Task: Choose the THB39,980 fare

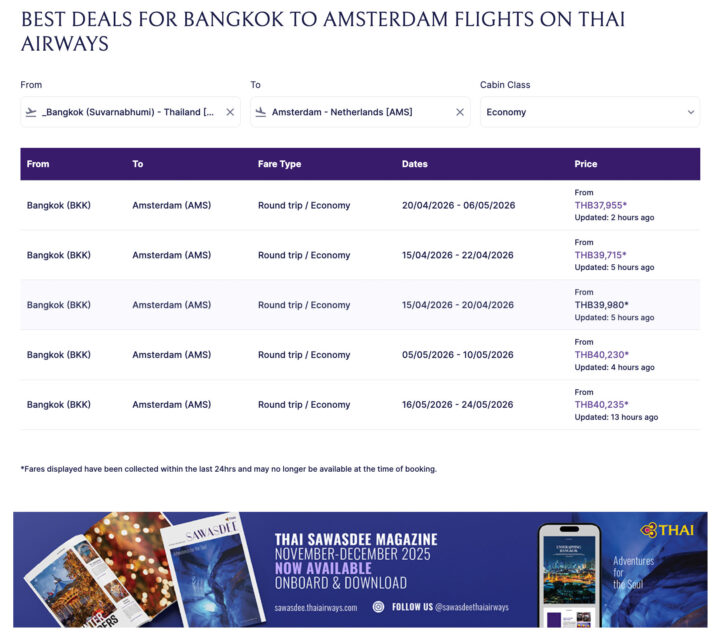Action: (x=601, y=305)
